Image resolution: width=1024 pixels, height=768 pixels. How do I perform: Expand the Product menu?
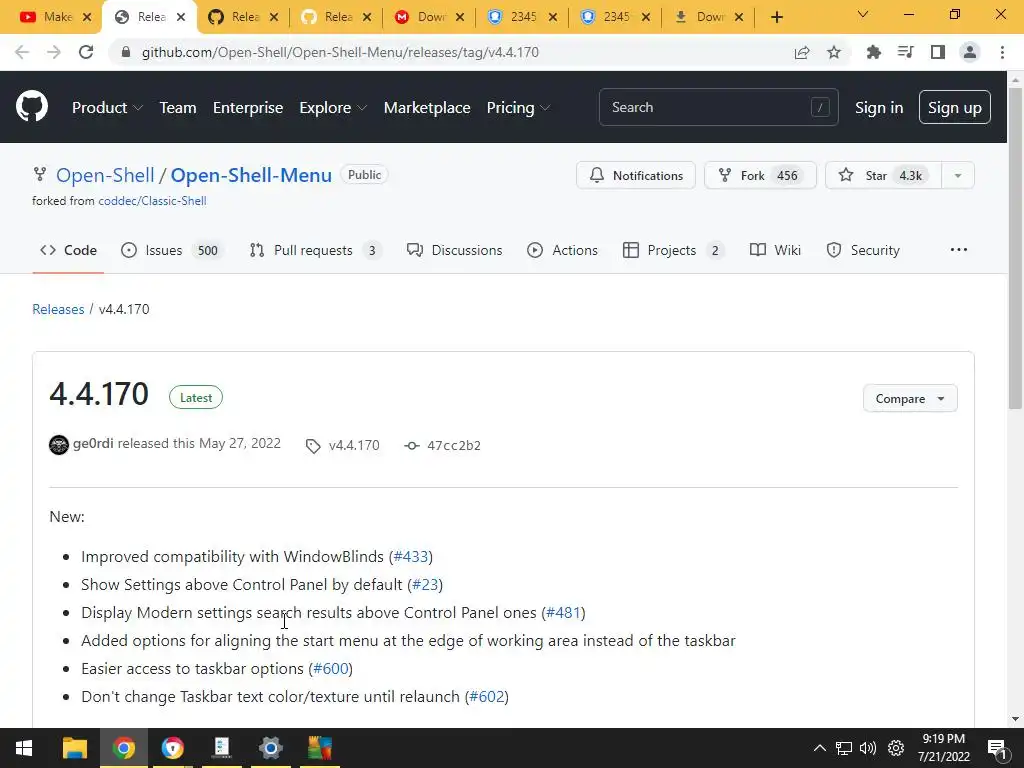coord(107,108)
